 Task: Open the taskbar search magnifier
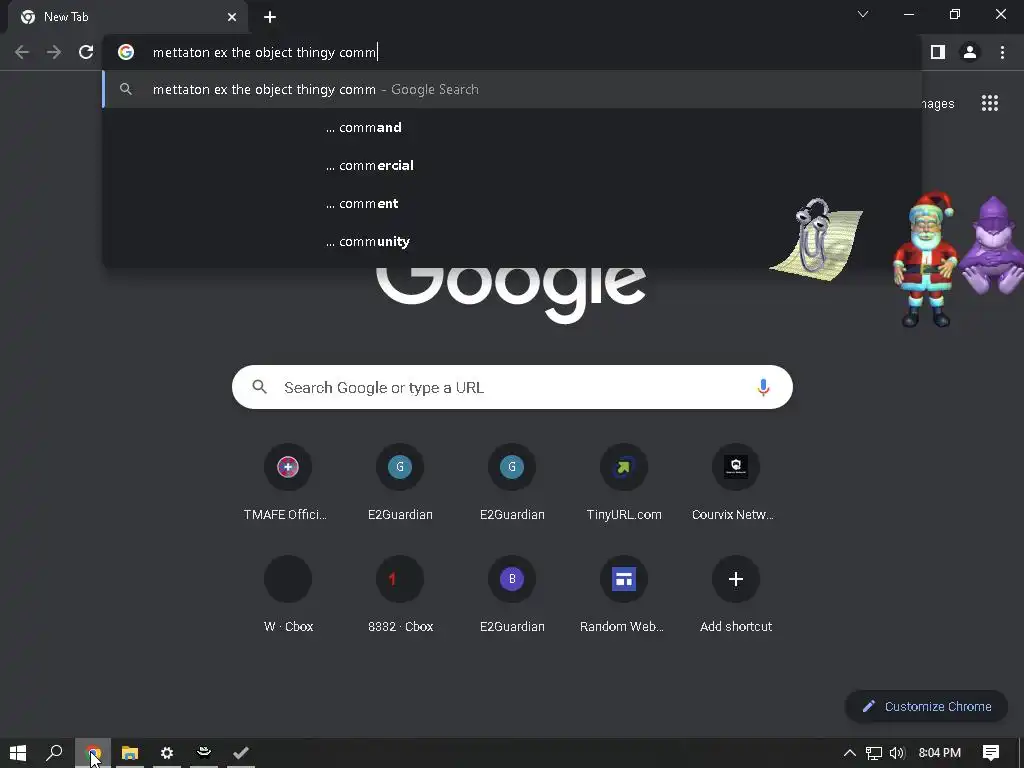point(54,753)
